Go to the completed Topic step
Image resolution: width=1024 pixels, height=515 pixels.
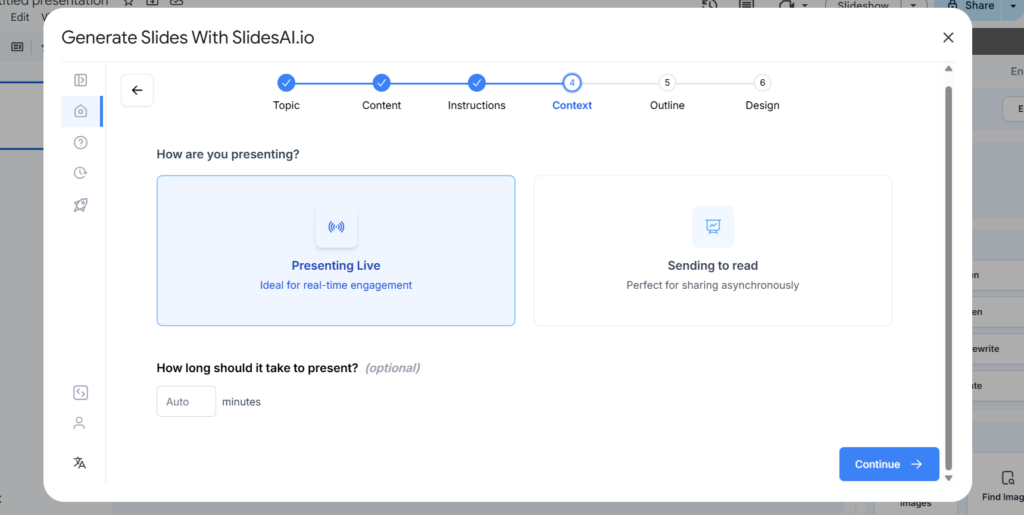click(286, 83)
